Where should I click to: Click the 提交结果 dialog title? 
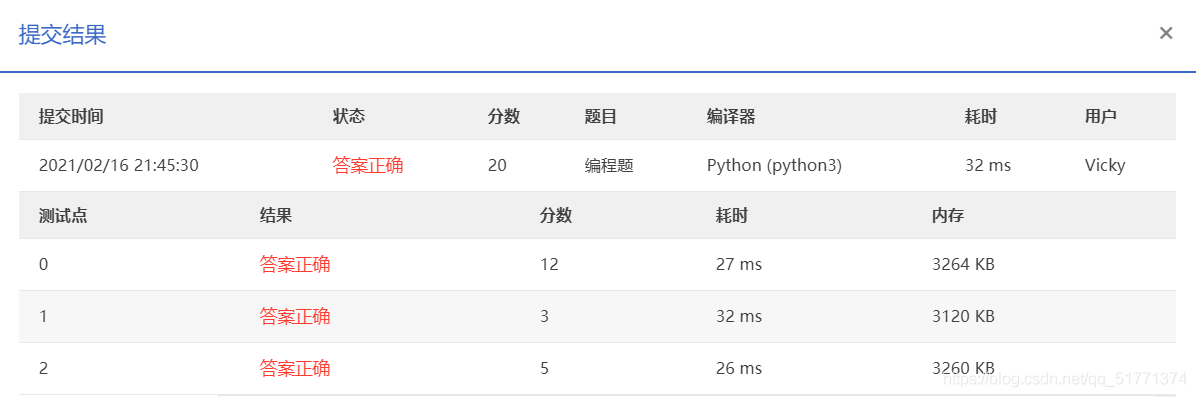point(62,34)
